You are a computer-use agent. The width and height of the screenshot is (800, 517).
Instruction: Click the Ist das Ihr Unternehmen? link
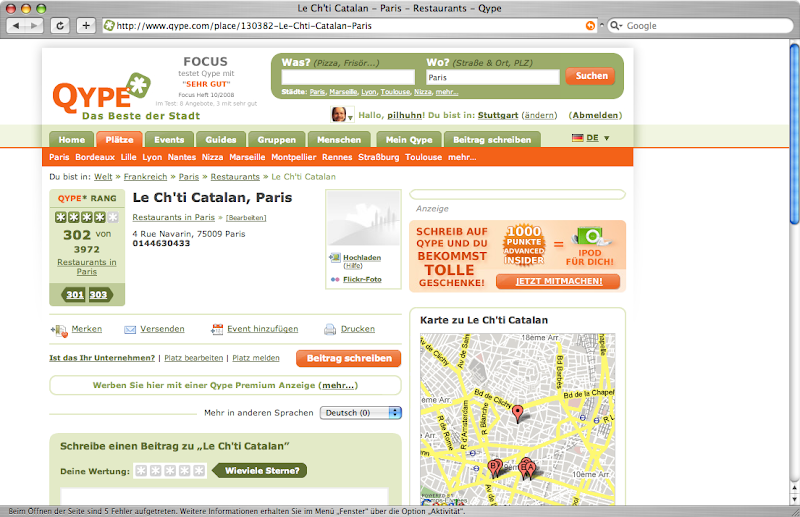pos(102,358)
